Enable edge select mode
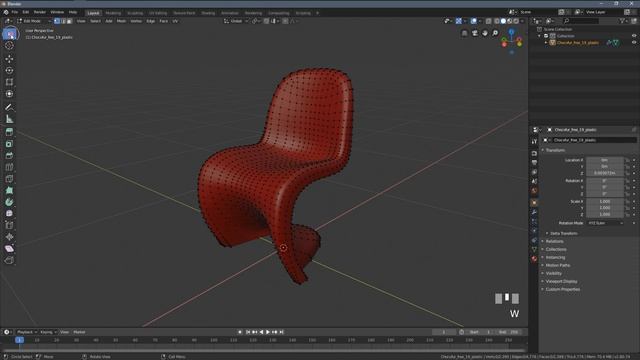640x360 pixels. [x=63, y=21]
